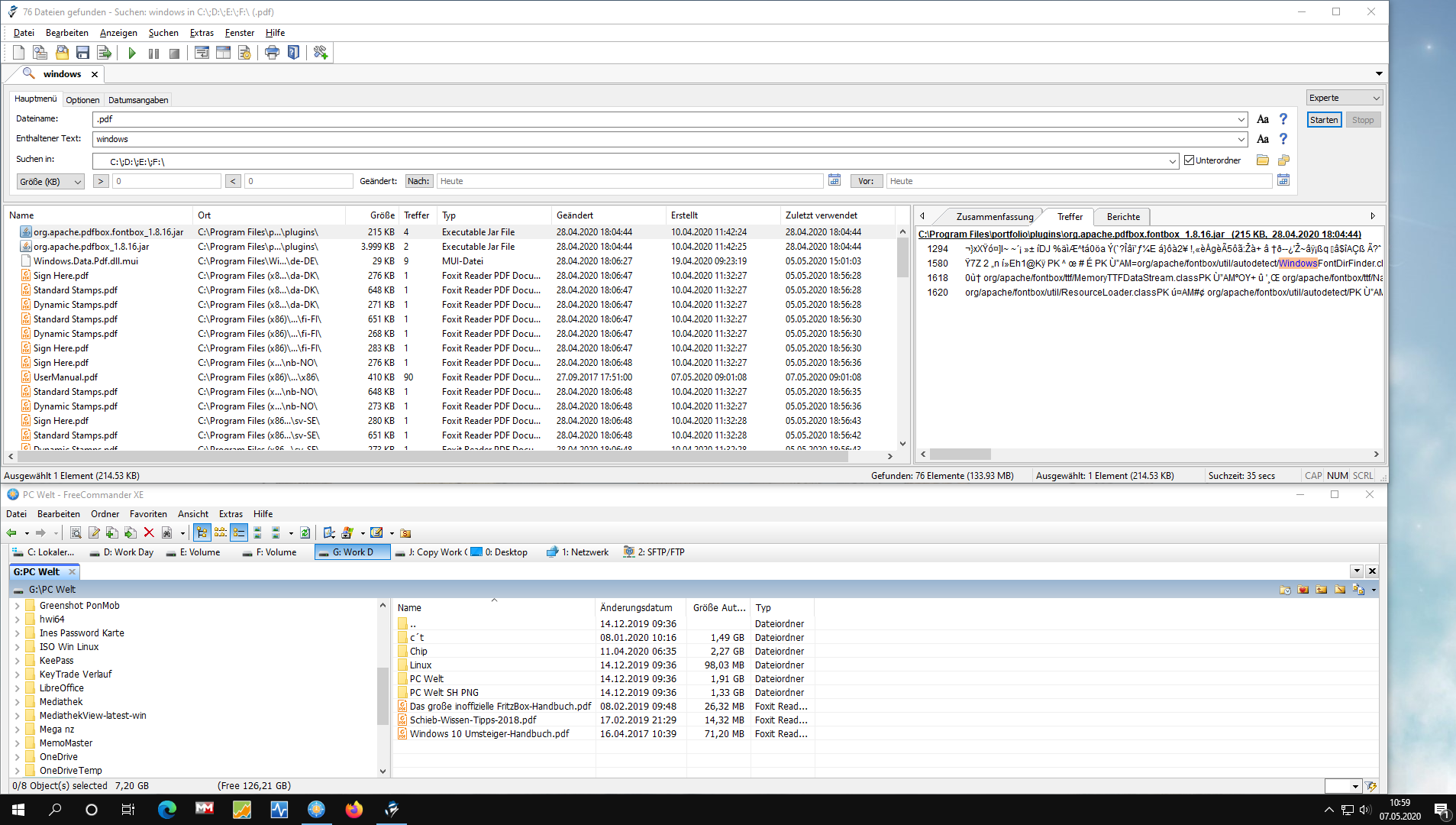Click the FreeCommander back arrow icon

(11, 533)
